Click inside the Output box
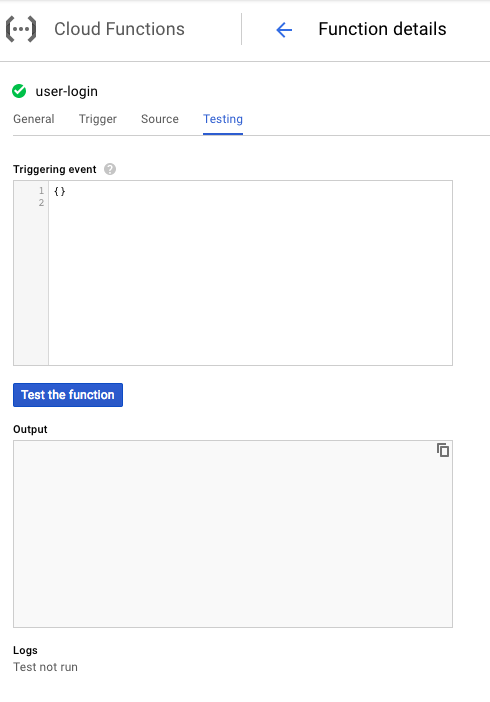This screenshot has height=702, width=490. click(233, 534)
